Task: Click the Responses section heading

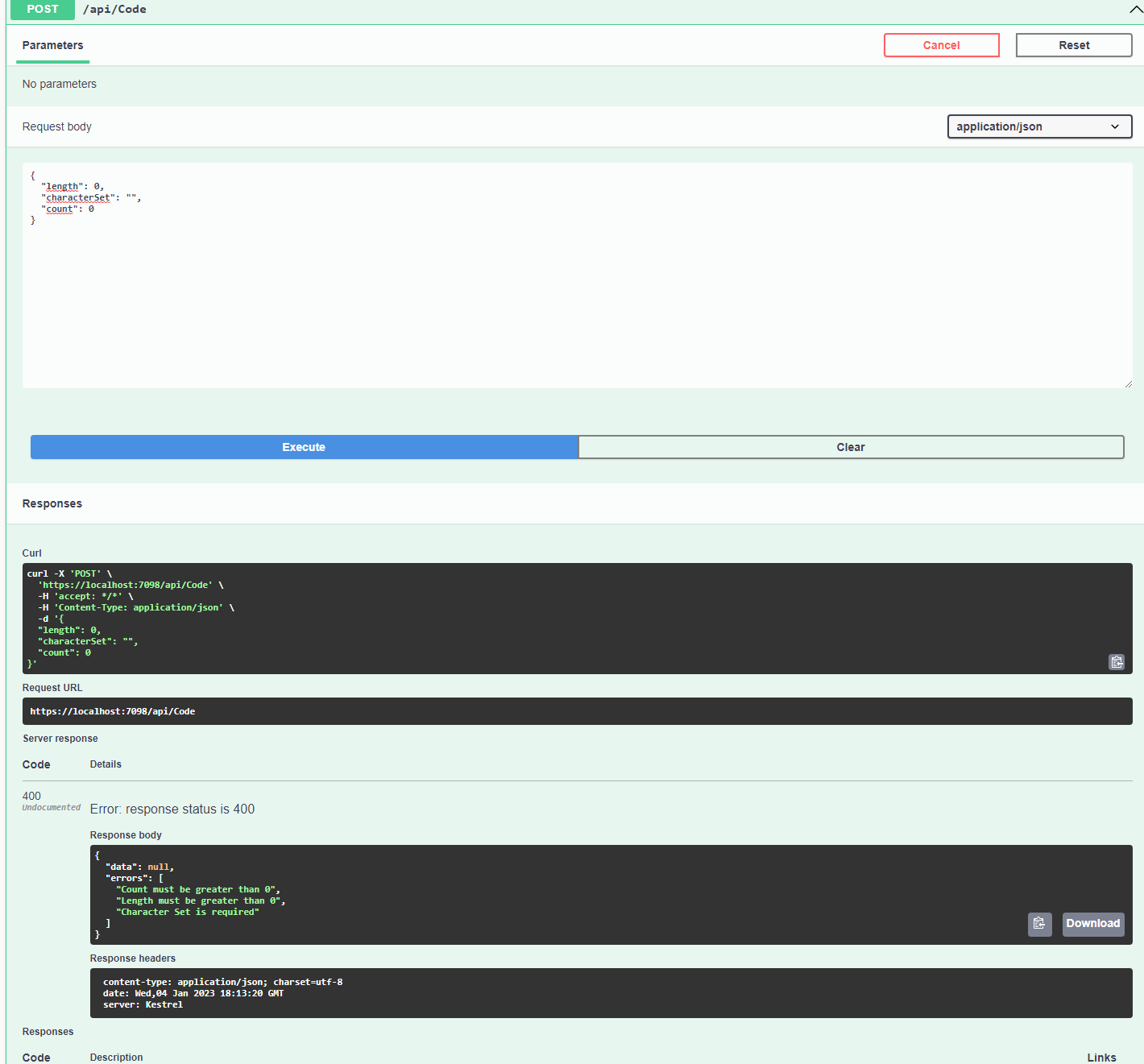Action: [x=52, y=503]
